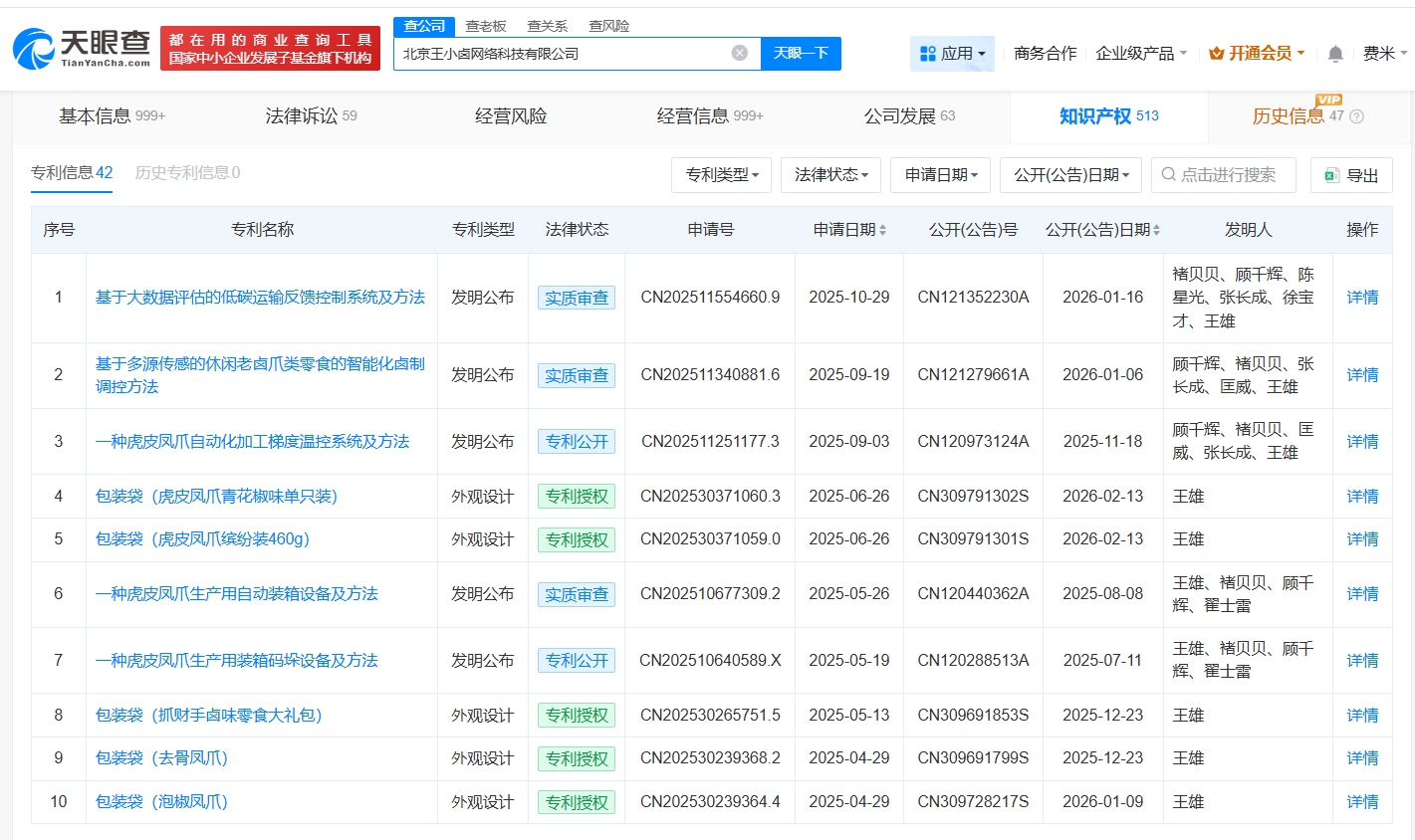1415x840 pixels.
Task: Open the 开通会员 membership menu
Action: point(1257,54)
